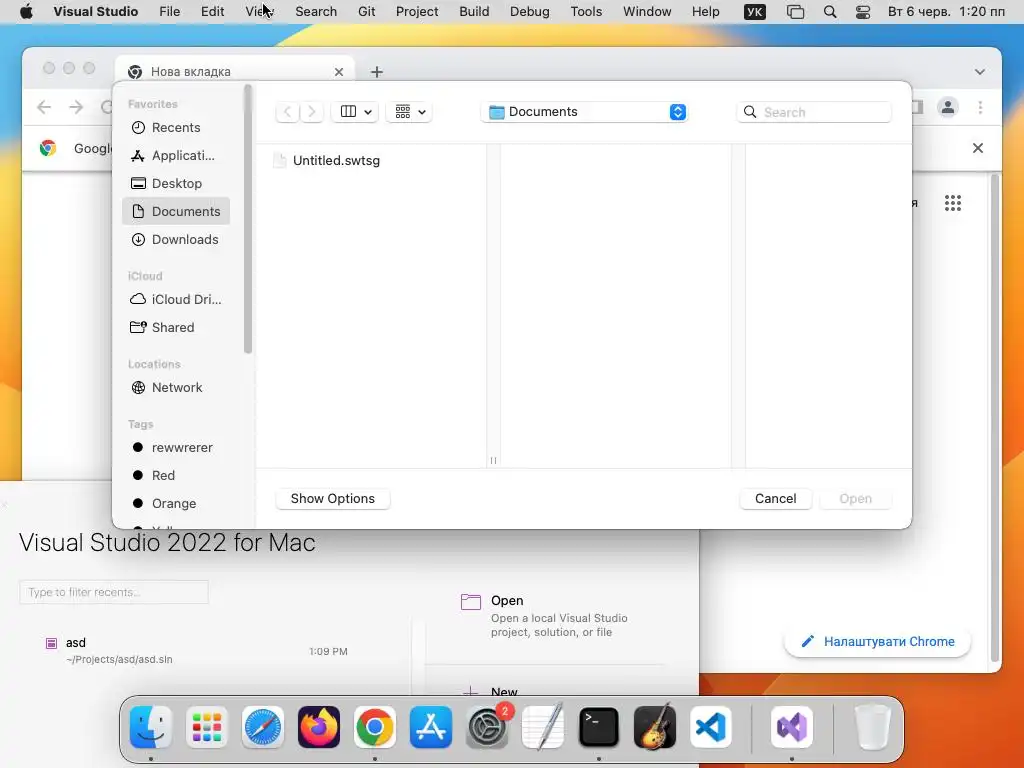The height and width of the screenshot is (768, 1024).
Task: Select Shared in sidebar
Action: coord(176,327)
